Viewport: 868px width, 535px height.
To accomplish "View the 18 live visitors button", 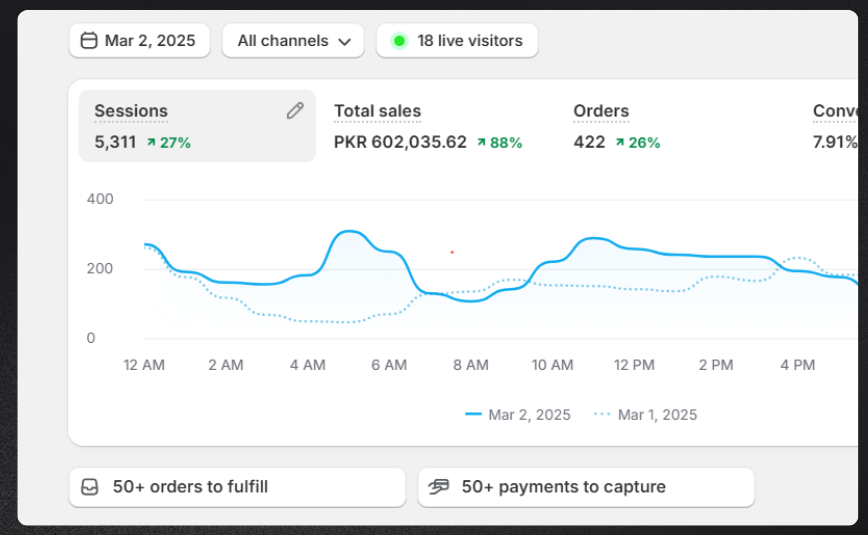I will [457, 40].
